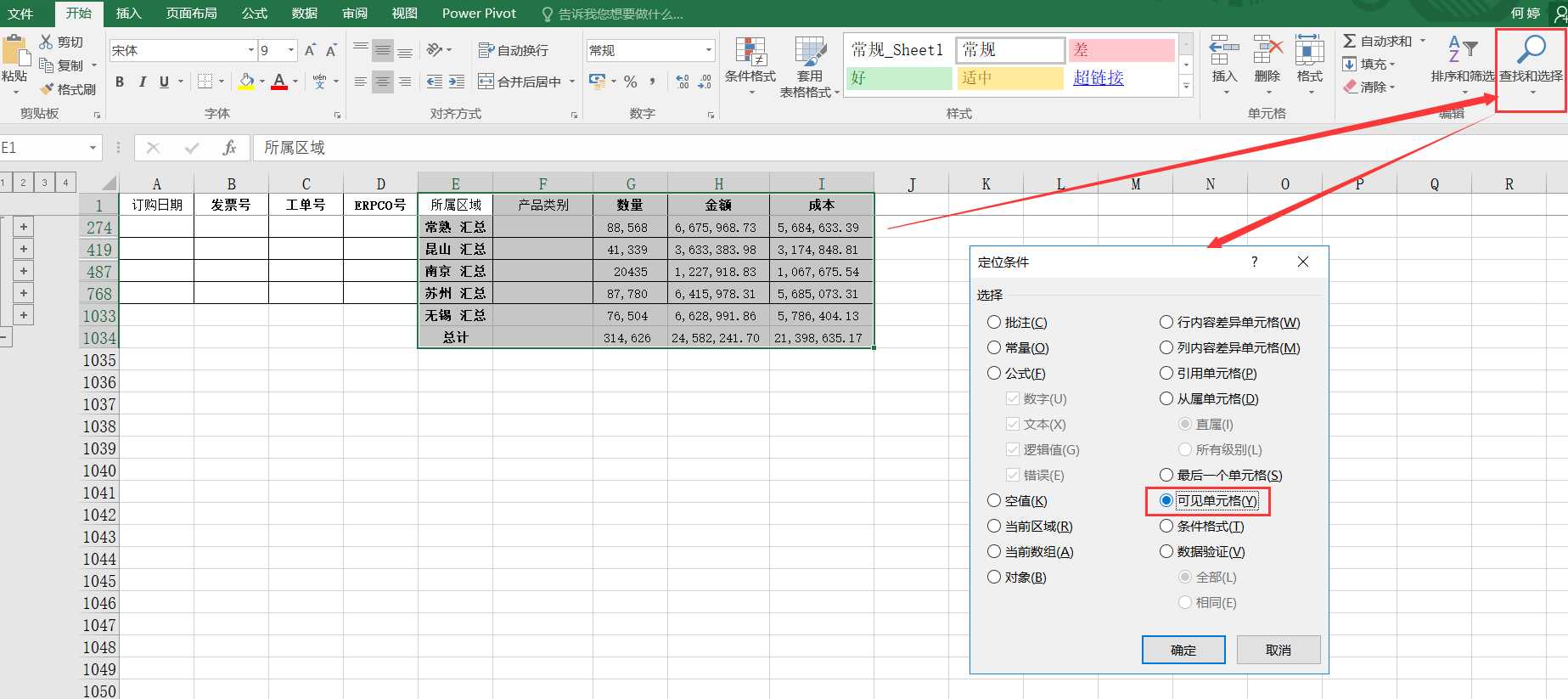This screenshot has width=1568, height=699.
Task: Select 常量(O) radio option
Action: point(994,348)
